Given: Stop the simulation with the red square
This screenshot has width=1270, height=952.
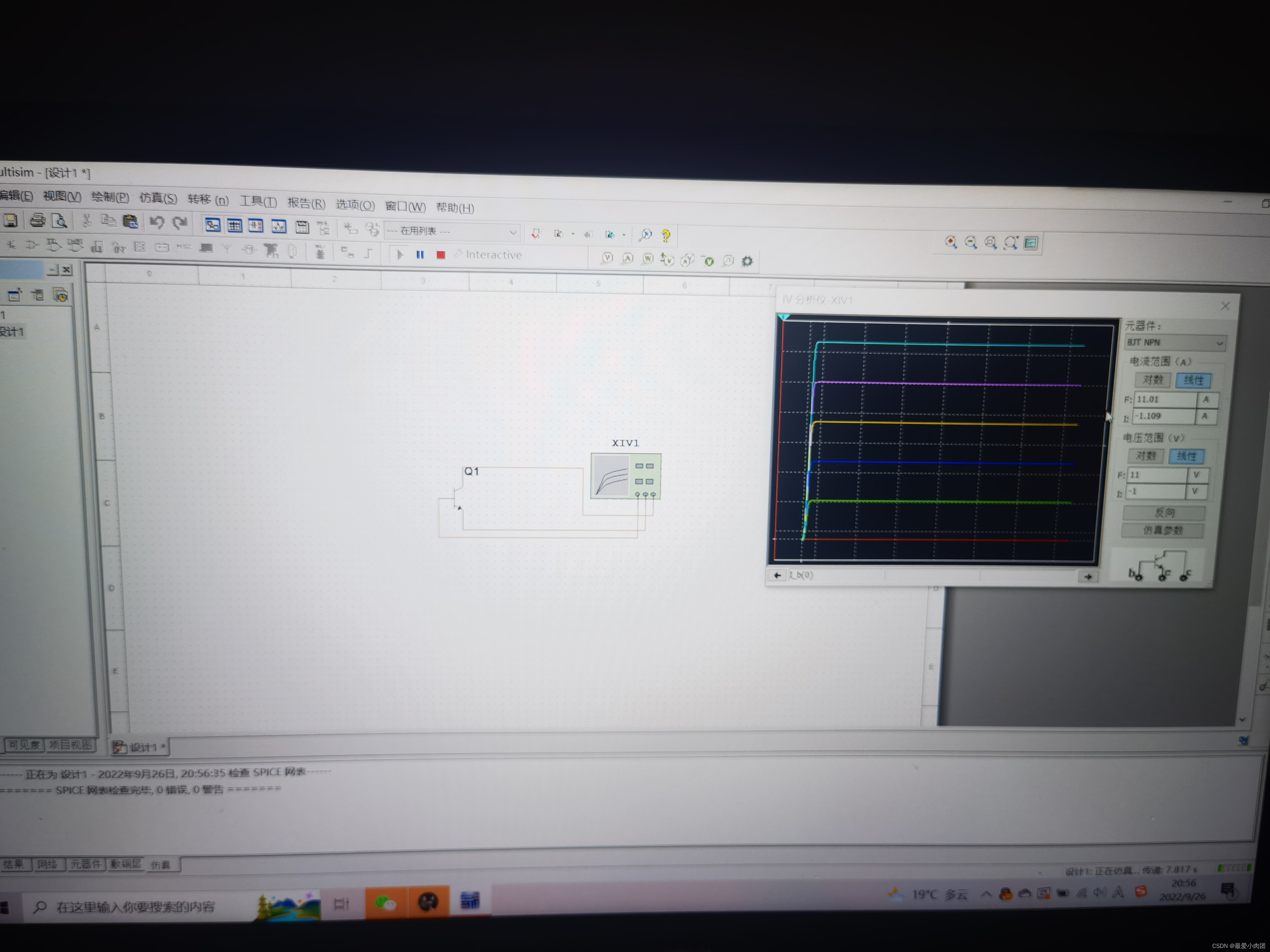Looking at the screenshot, I should tap(441, 255).
